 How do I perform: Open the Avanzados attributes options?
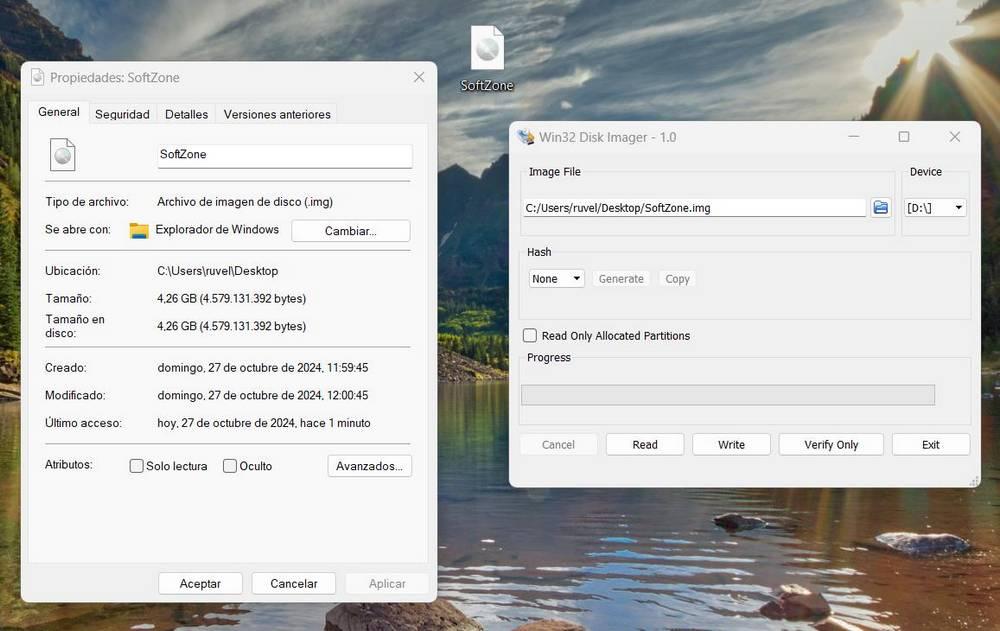coord(369,466)
